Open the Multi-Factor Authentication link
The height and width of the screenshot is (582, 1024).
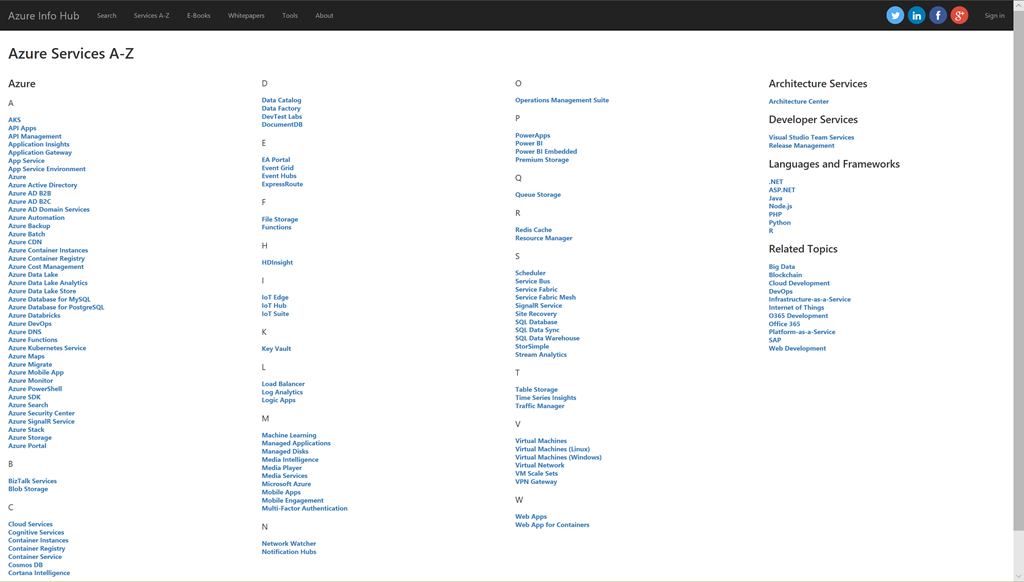(305, 508)
